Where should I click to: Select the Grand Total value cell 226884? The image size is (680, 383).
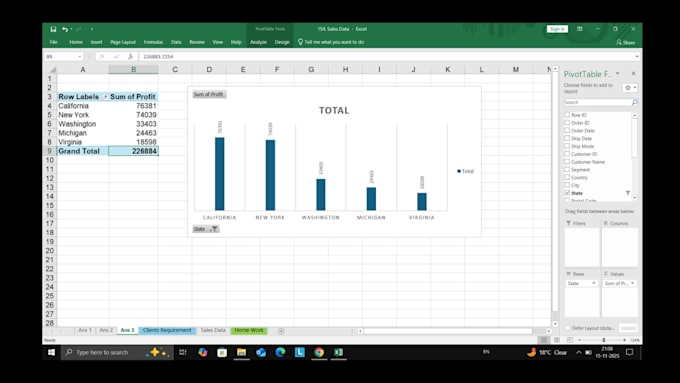(x=134, y=151)
